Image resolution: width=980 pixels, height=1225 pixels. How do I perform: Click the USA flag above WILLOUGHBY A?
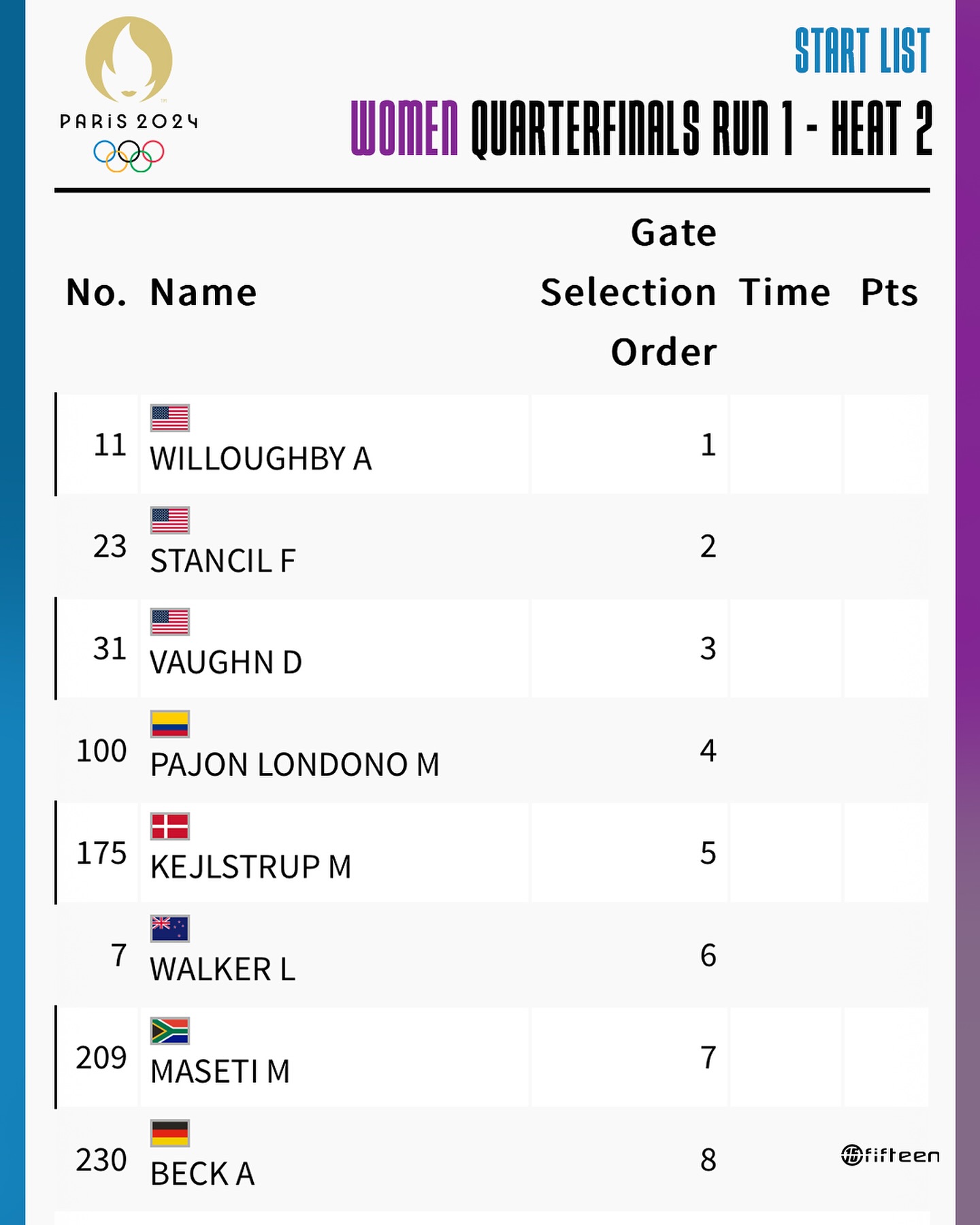click(x=170, y=418)
